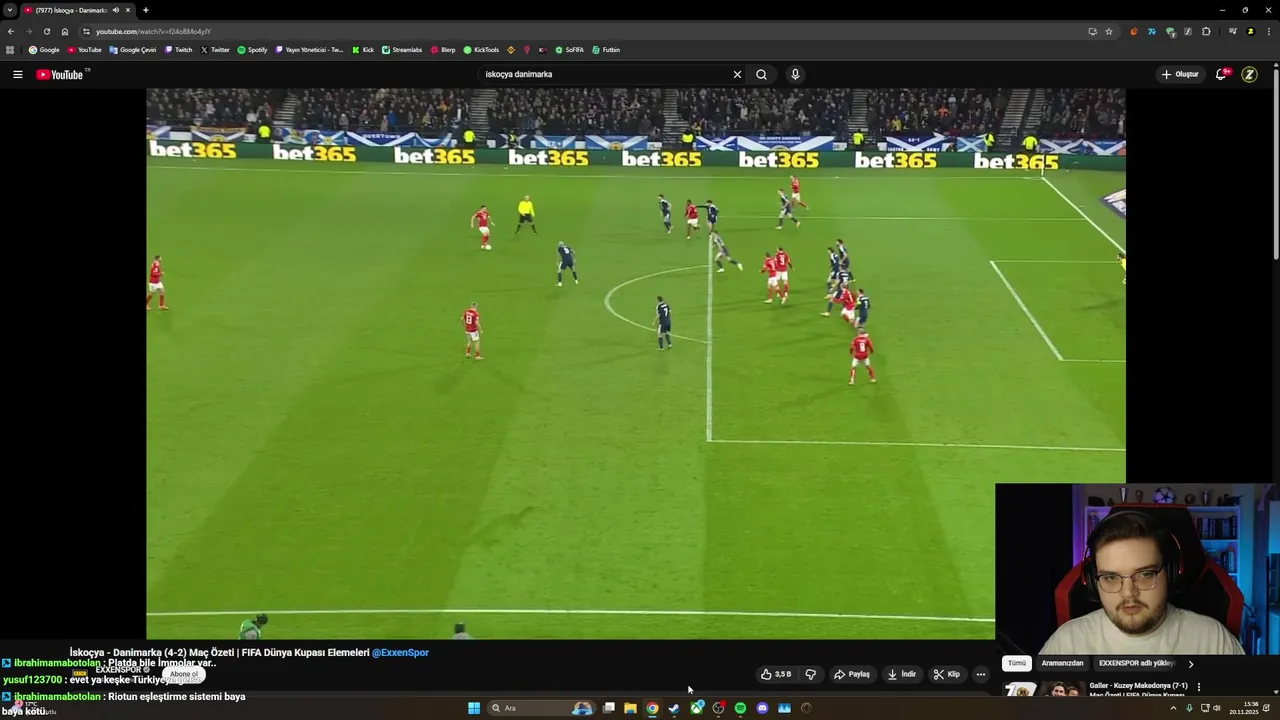1280x720 pixels.
Task: Open the browser extensions puzzle menu
Action: point(1206,31)
